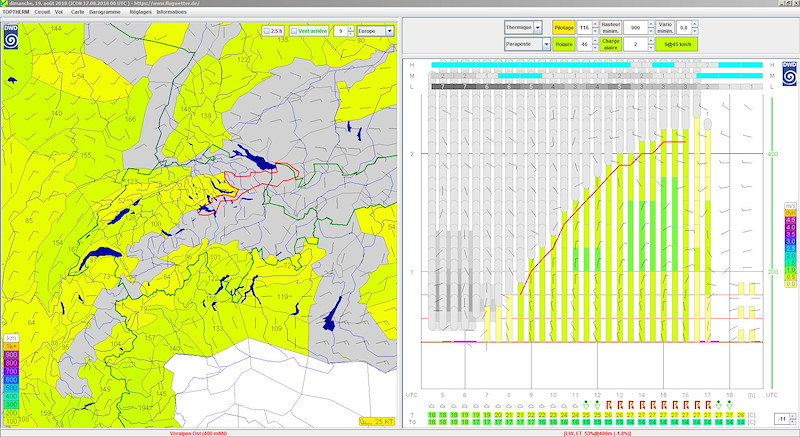Image resolution: width=800 pixels, height=437 pixels.
Task: Increase Vario minim. value 0.8
Action: [x=694, y=24]
